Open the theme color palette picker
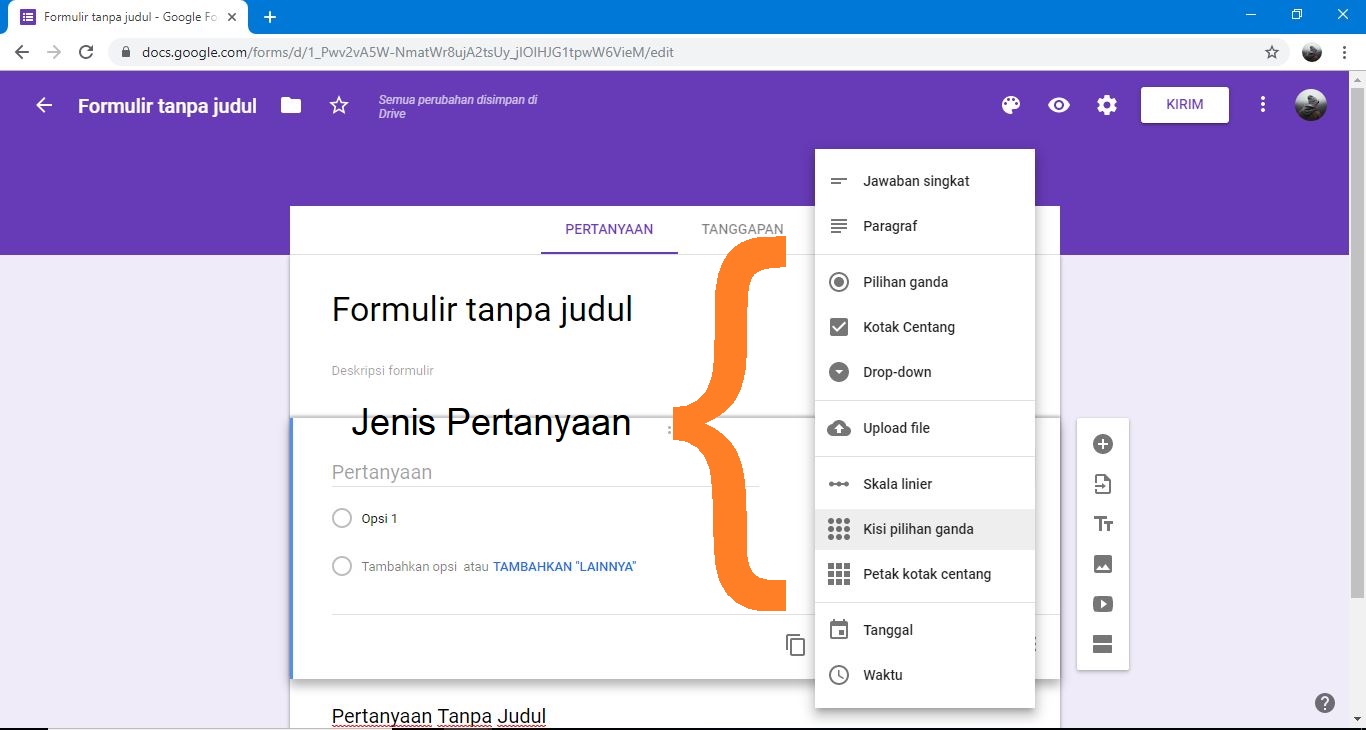Image resolution: width=1366 pixels, height=730 pixels. click(1010, 104)
